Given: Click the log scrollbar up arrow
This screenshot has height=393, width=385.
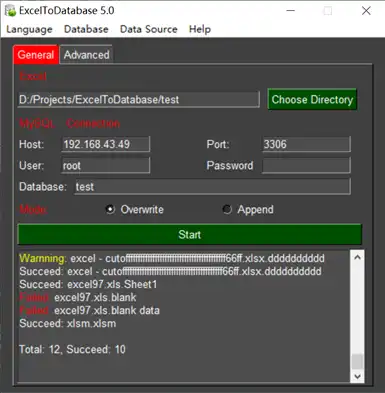Looking at the screenshot, I should tap(357, 258).
